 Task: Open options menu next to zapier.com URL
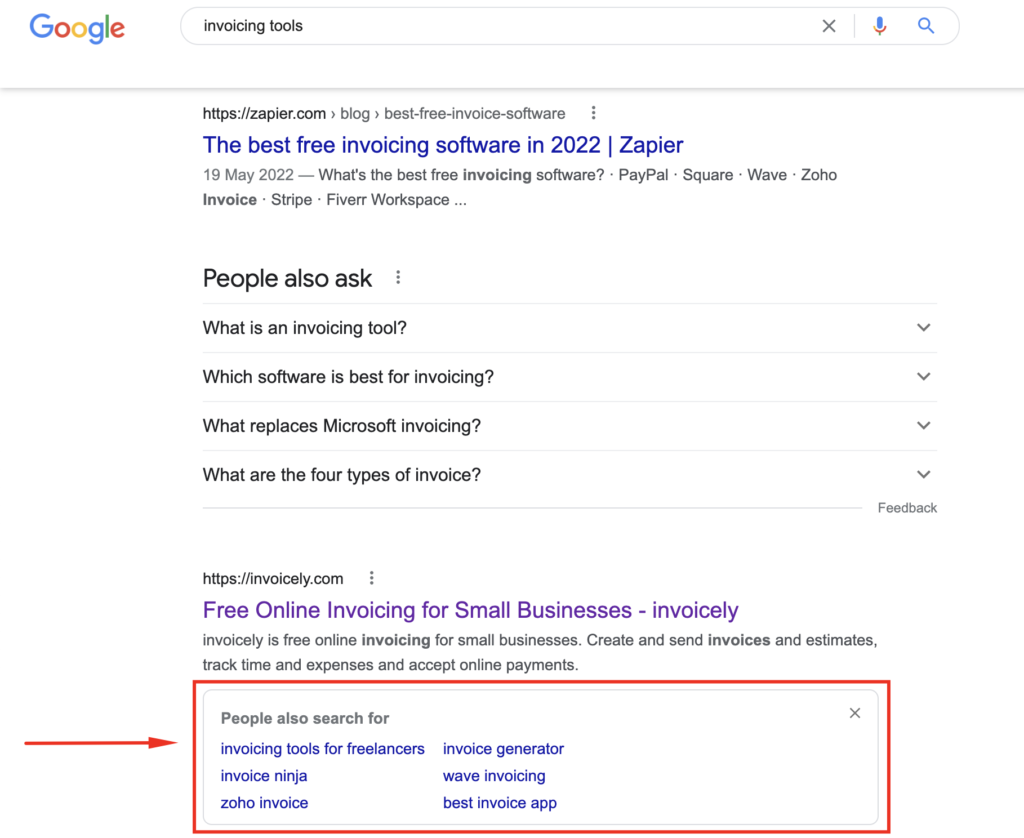(x=594, y=113)
